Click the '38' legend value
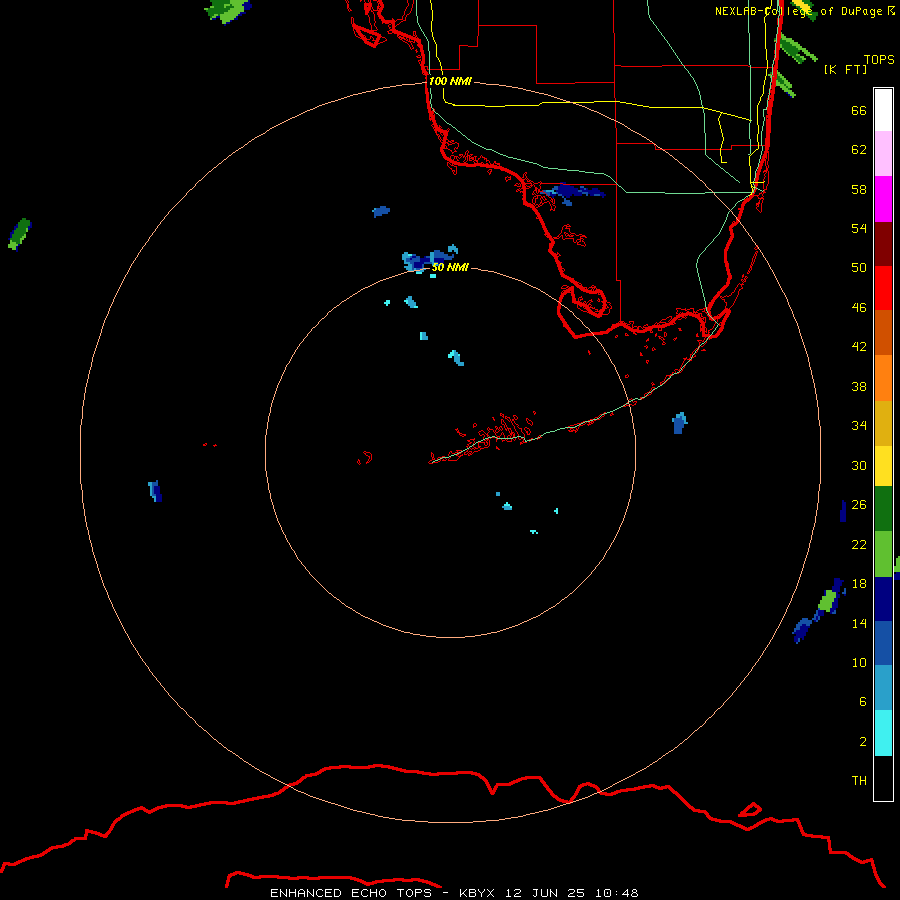This screenshot has height=900, width=900. click(x=859, y=386)
